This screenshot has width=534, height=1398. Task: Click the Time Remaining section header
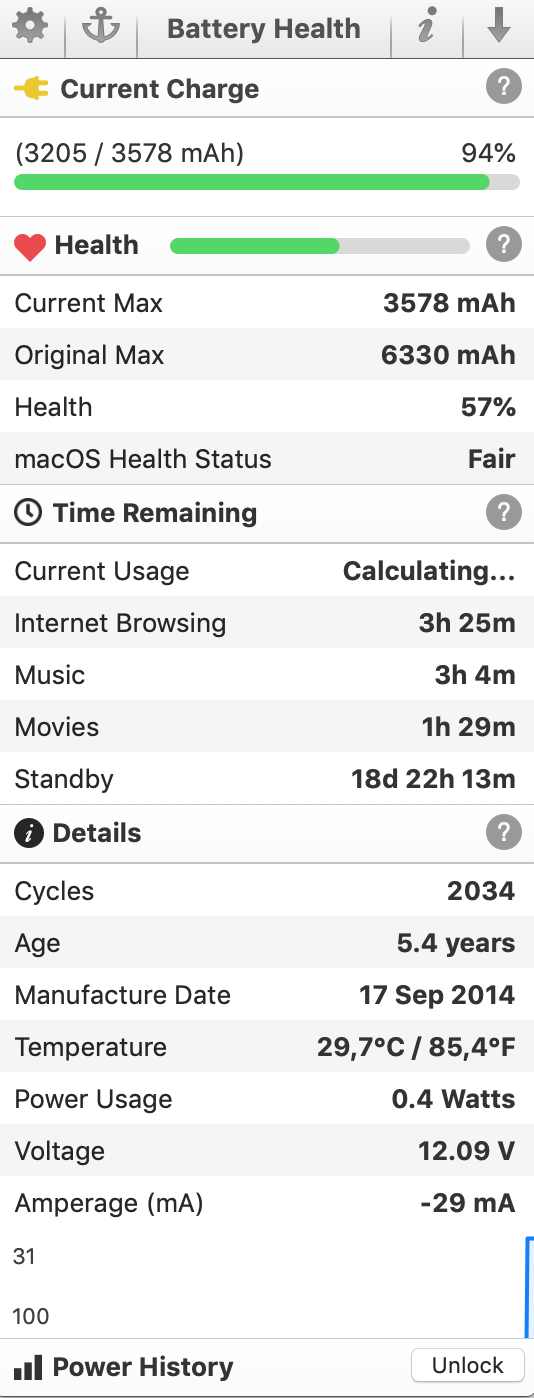click(x=267, y=513)
